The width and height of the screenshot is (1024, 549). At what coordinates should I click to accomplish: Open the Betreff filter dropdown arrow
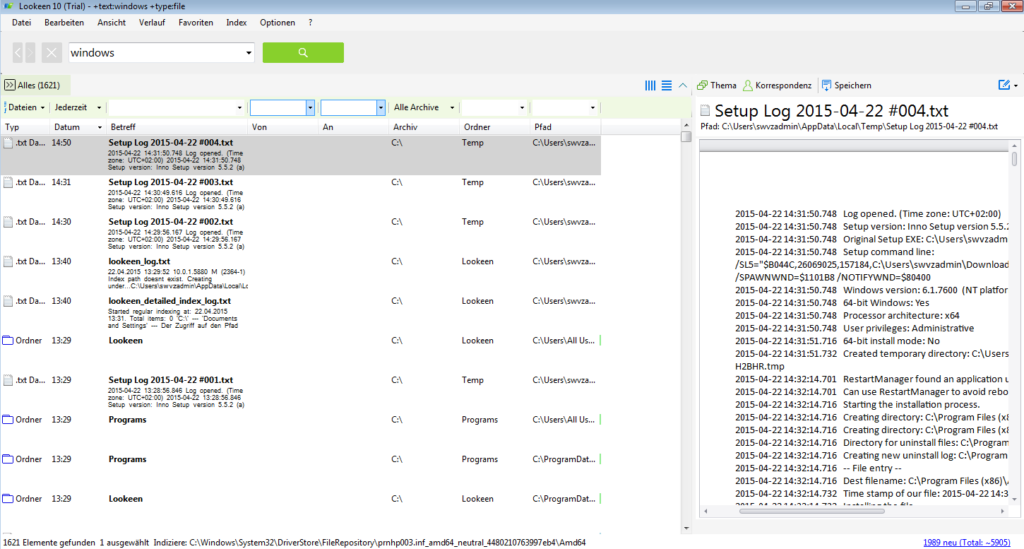239,108
